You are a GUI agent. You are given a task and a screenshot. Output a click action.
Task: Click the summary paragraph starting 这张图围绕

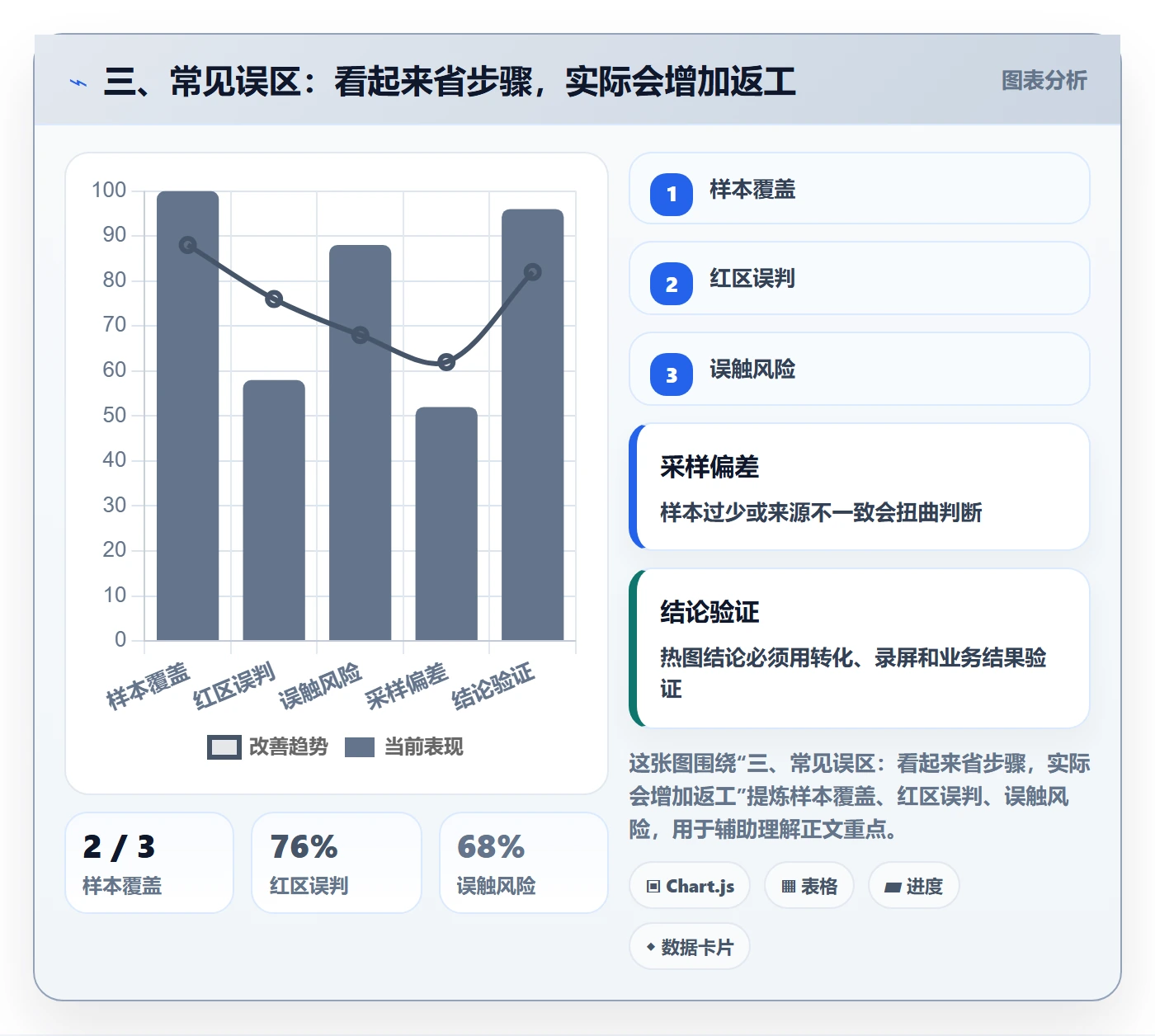point(860,796)
